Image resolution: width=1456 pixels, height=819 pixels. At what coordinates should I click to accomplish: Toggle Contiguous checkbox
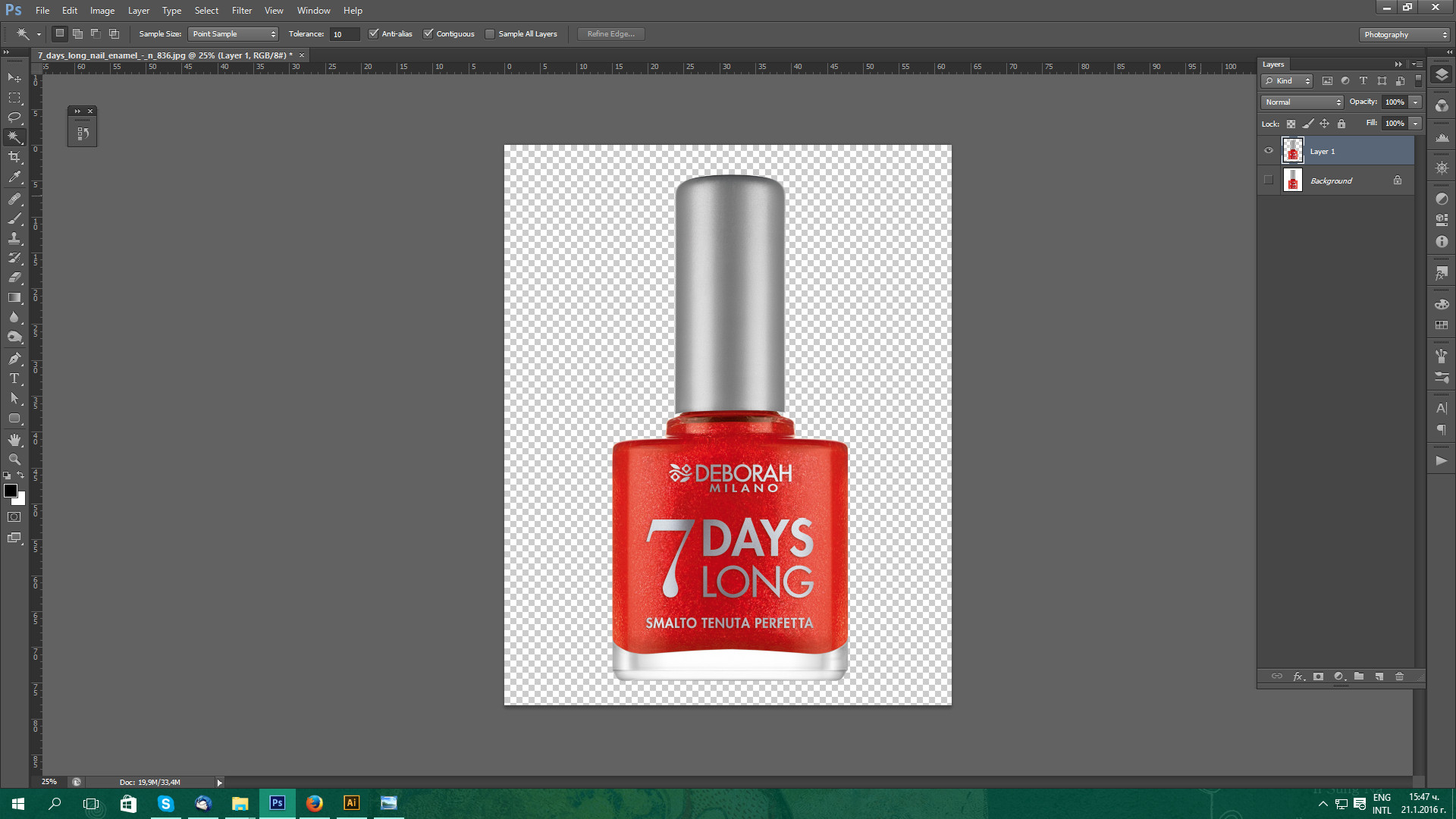point(428,33)
